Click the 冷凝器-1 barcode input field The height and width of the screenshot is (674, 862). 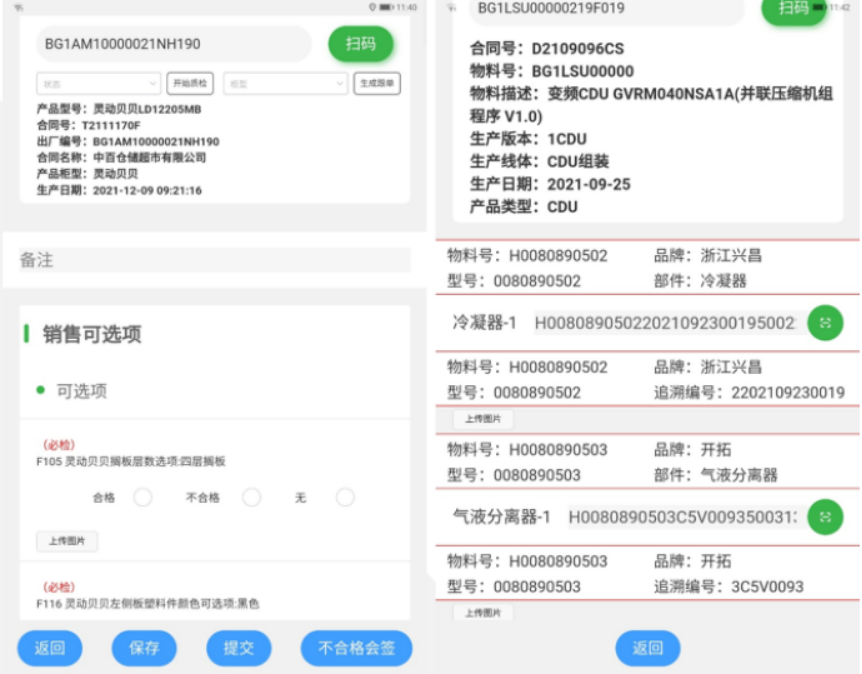tap(664, 323)
